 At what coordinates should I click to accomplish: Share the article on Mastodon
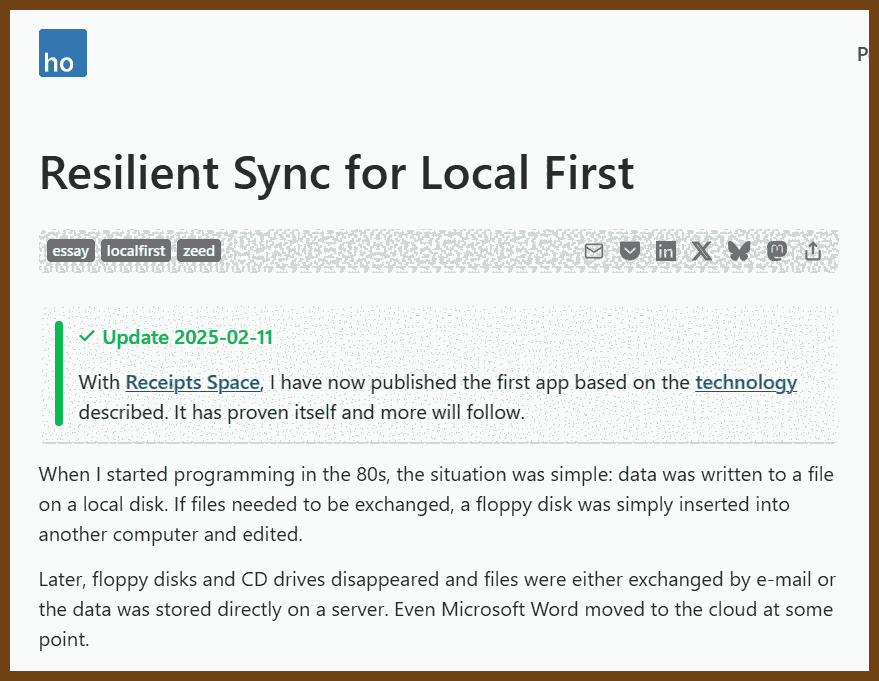point(776,251)
